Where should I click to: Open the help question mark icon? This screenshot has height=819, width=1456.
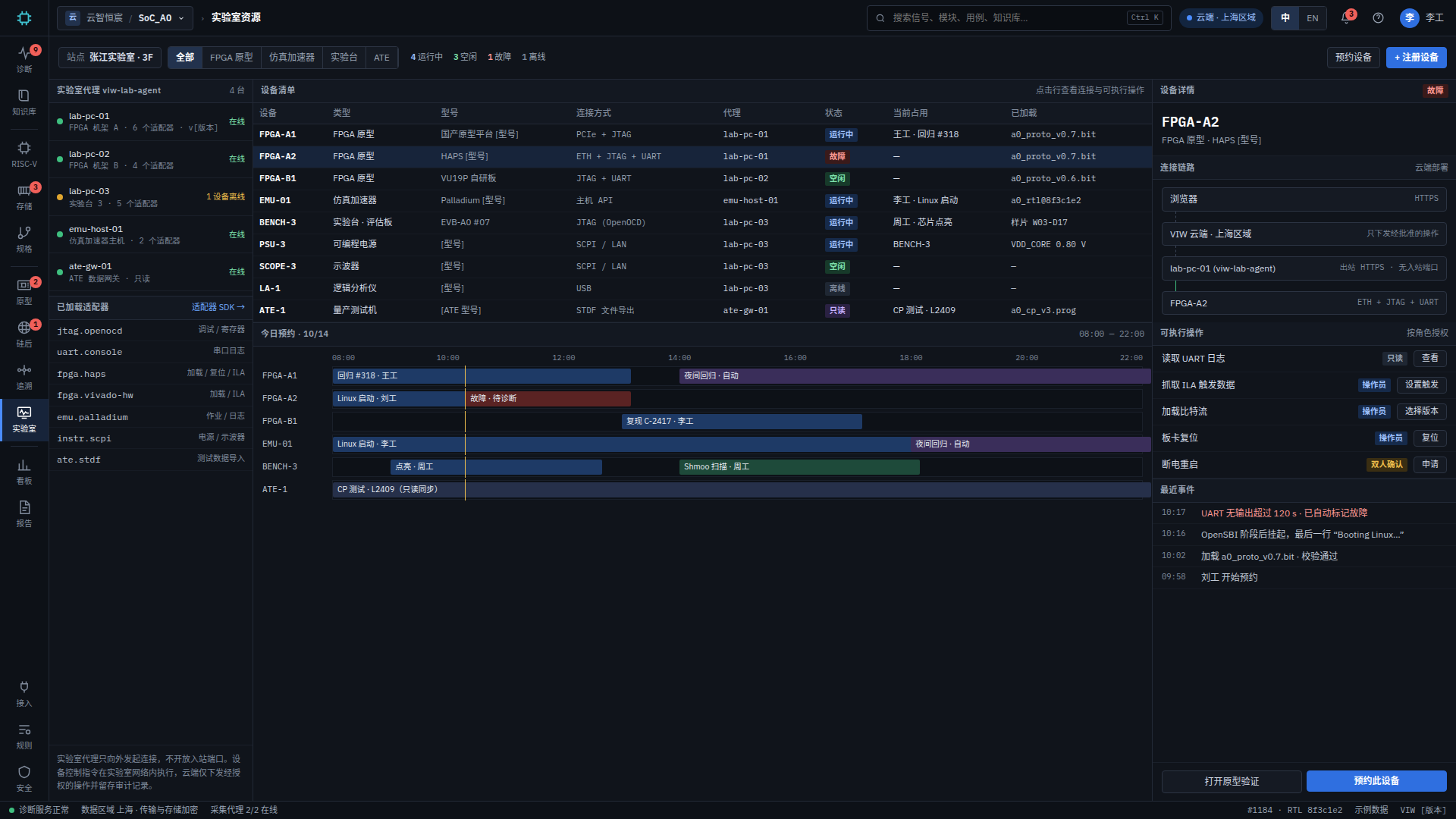tap(1378, 17)
